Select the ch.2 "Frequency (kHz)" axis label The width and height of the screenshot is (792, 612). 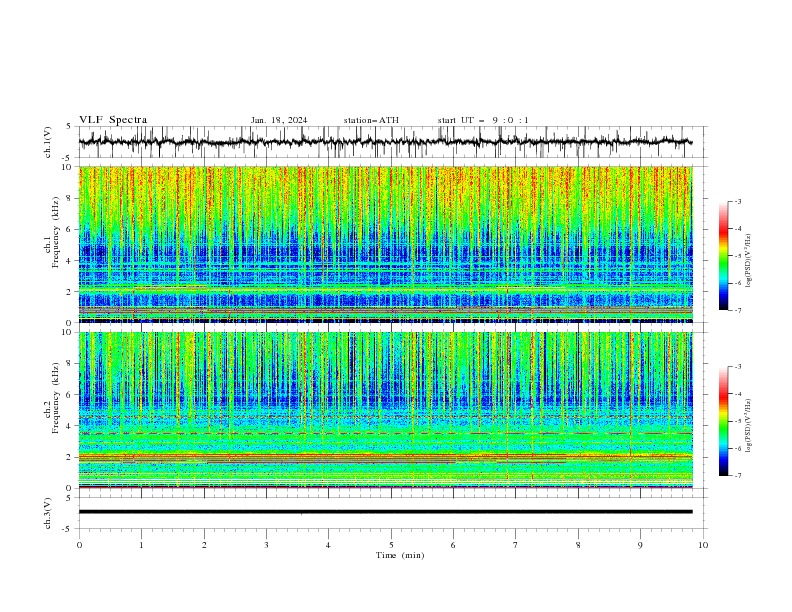[x=56, y=398]
